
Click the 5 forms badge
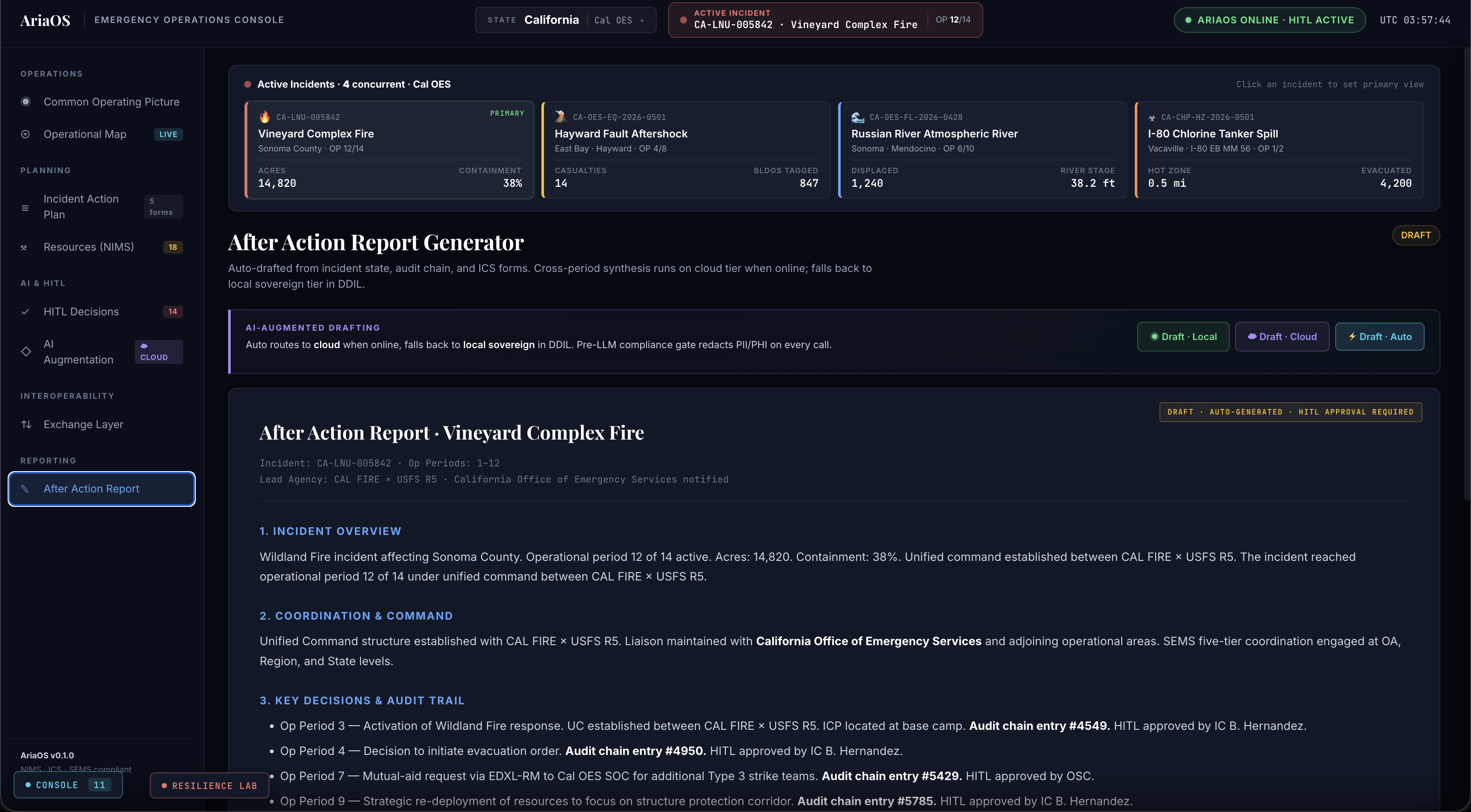click(163, 207)
